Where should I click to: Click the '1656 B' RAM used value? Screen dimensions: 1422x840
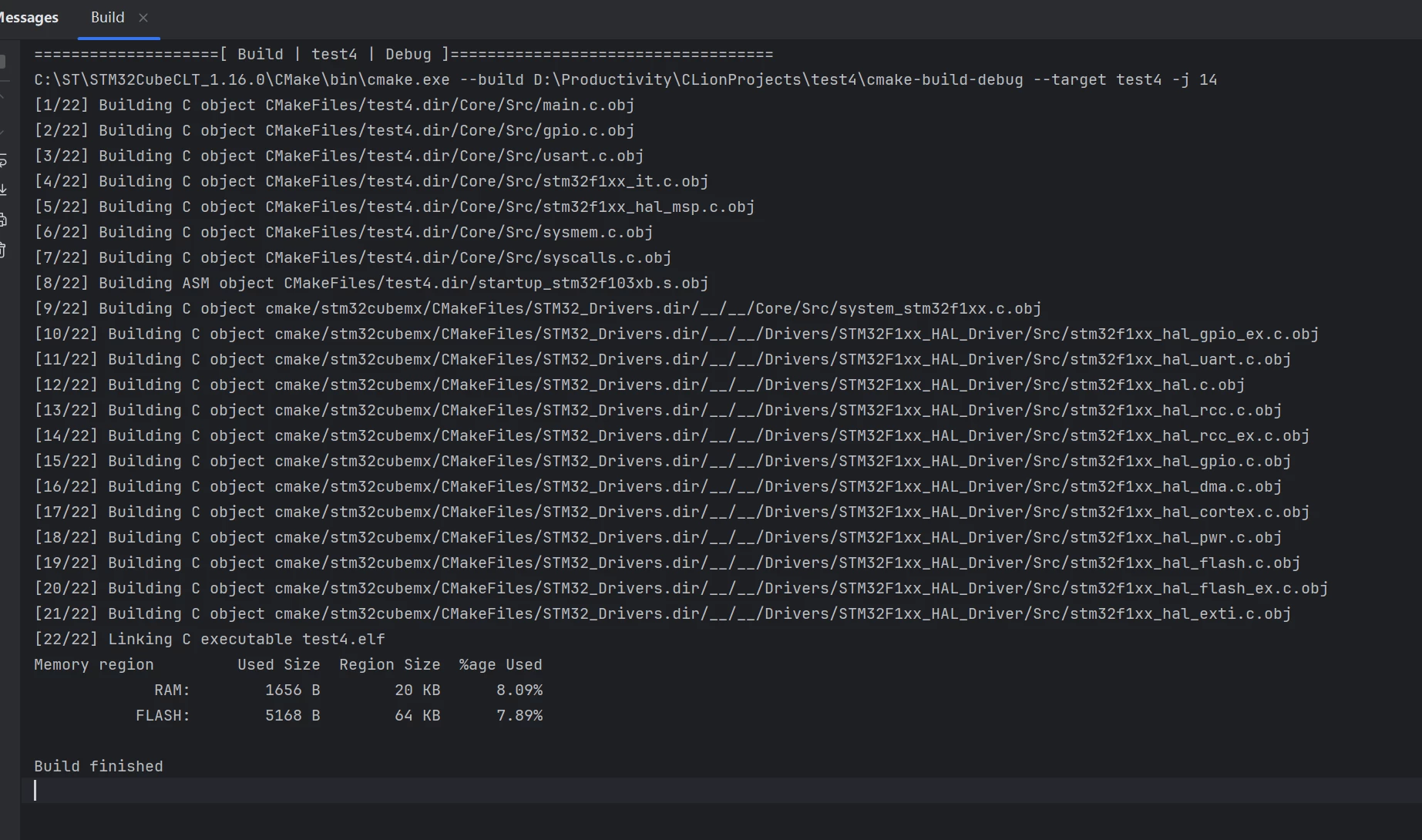tap(292, 690)
